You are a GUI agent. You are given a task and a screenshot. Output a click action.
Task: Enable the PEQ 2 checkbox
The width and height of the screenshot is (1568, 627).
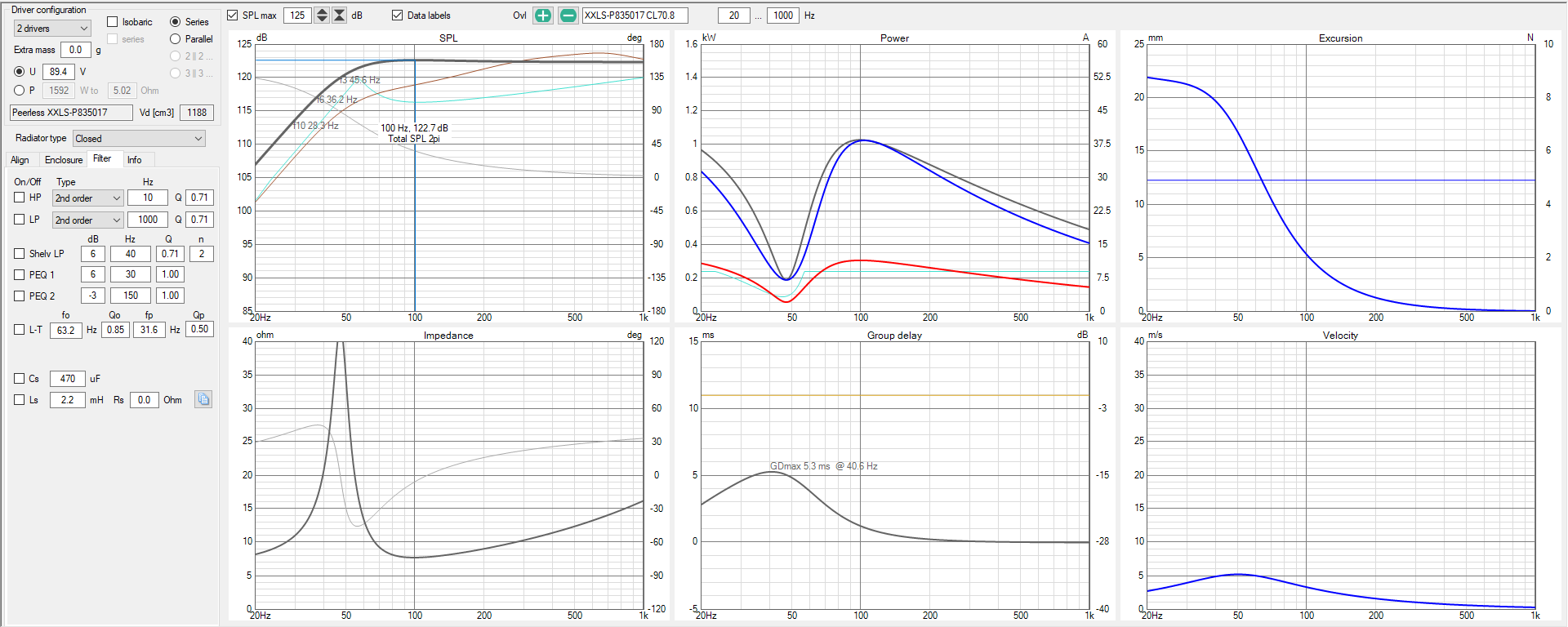(x=20, y=296)
